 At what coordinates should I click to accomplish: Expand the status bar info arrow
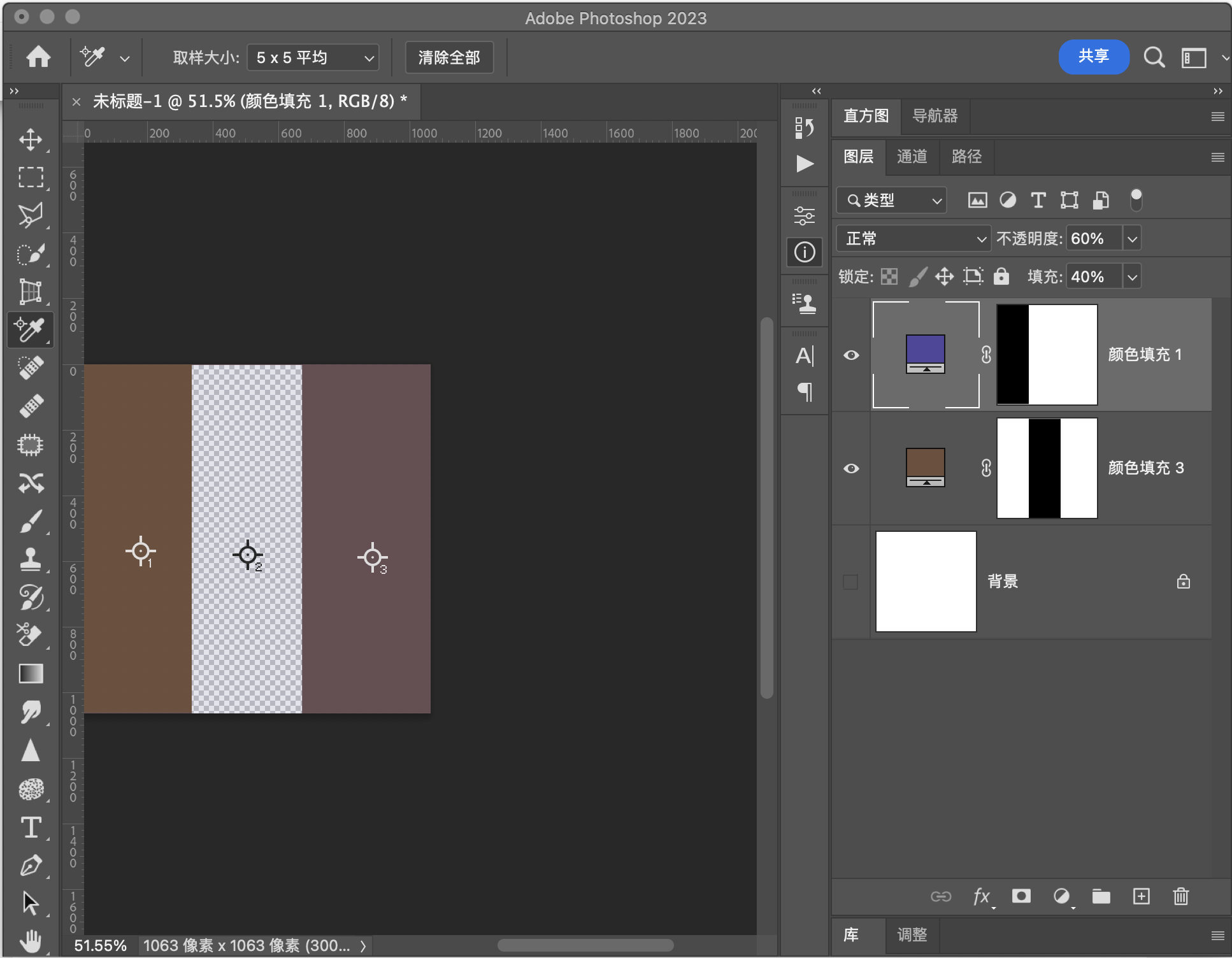click(x=363, y=946)
